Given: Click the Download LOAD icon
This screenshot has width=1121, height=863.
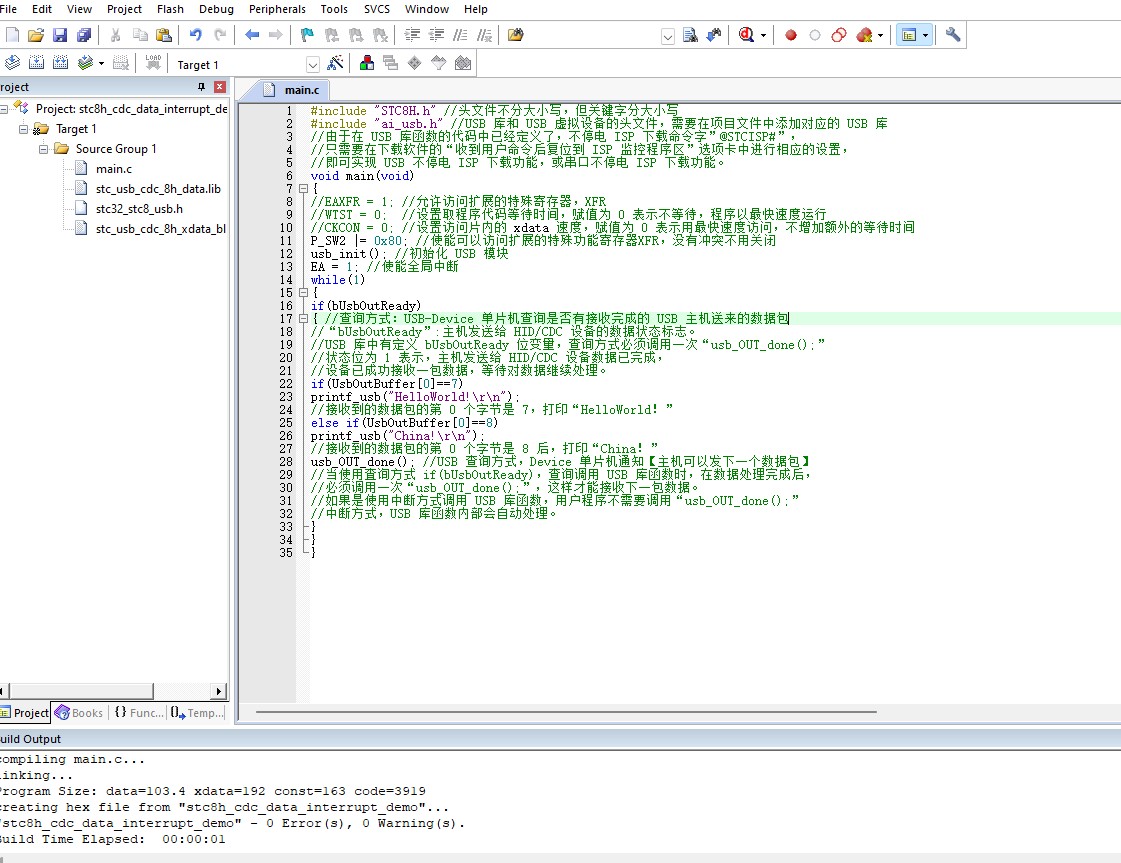Looking at the screenshot, I should pyautogui.click(x=153, y=63).
